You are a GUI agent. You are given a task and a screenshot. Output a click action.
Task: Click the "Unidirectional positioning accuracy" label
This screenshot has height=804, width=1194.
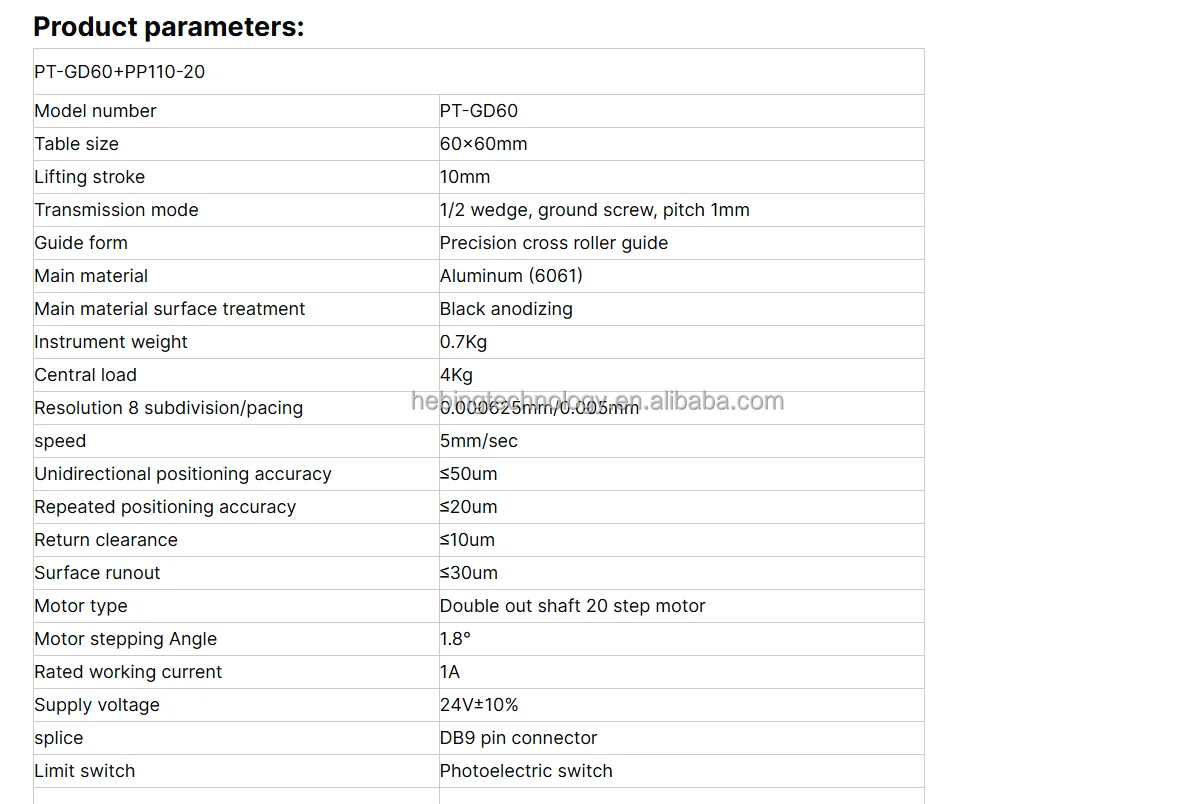click(183, 474)
